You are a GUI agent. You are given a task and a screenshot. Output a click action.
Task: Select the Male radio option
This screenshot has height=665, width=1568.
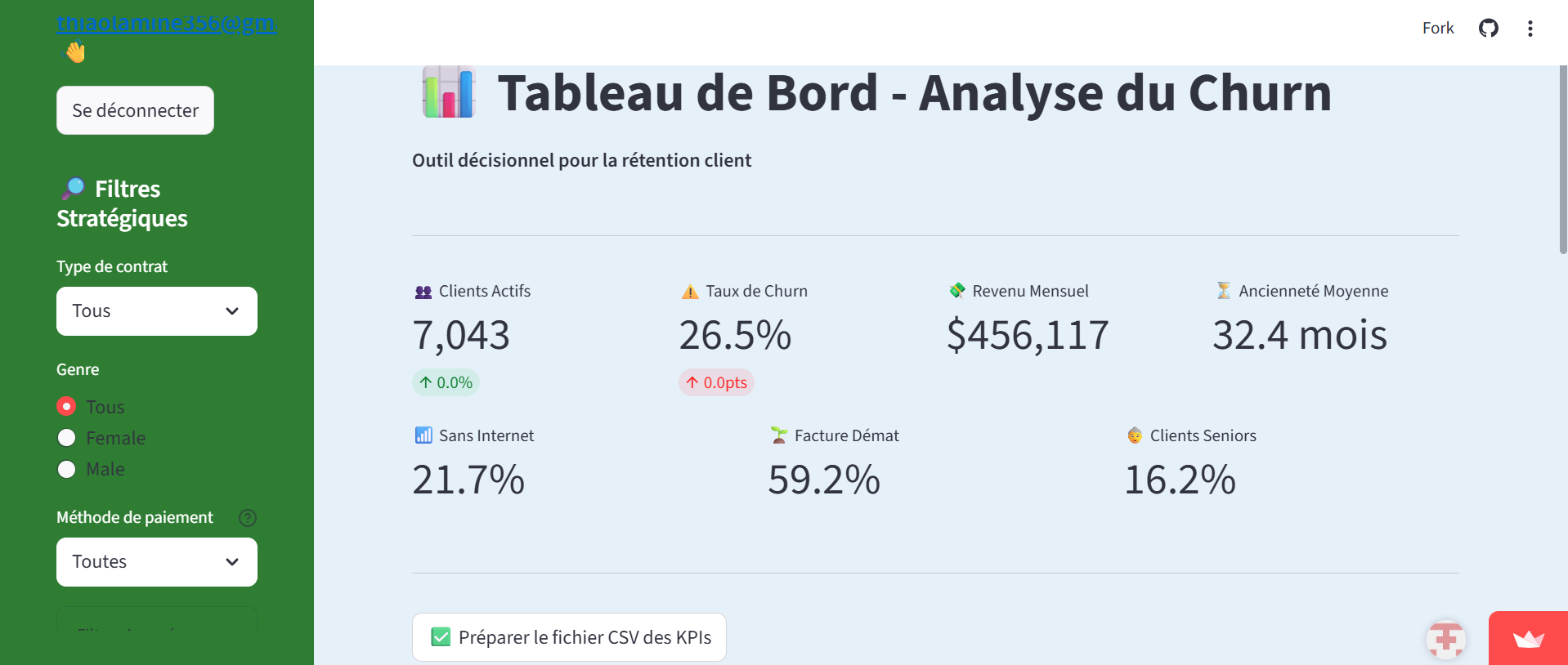(x=67, y=469)
